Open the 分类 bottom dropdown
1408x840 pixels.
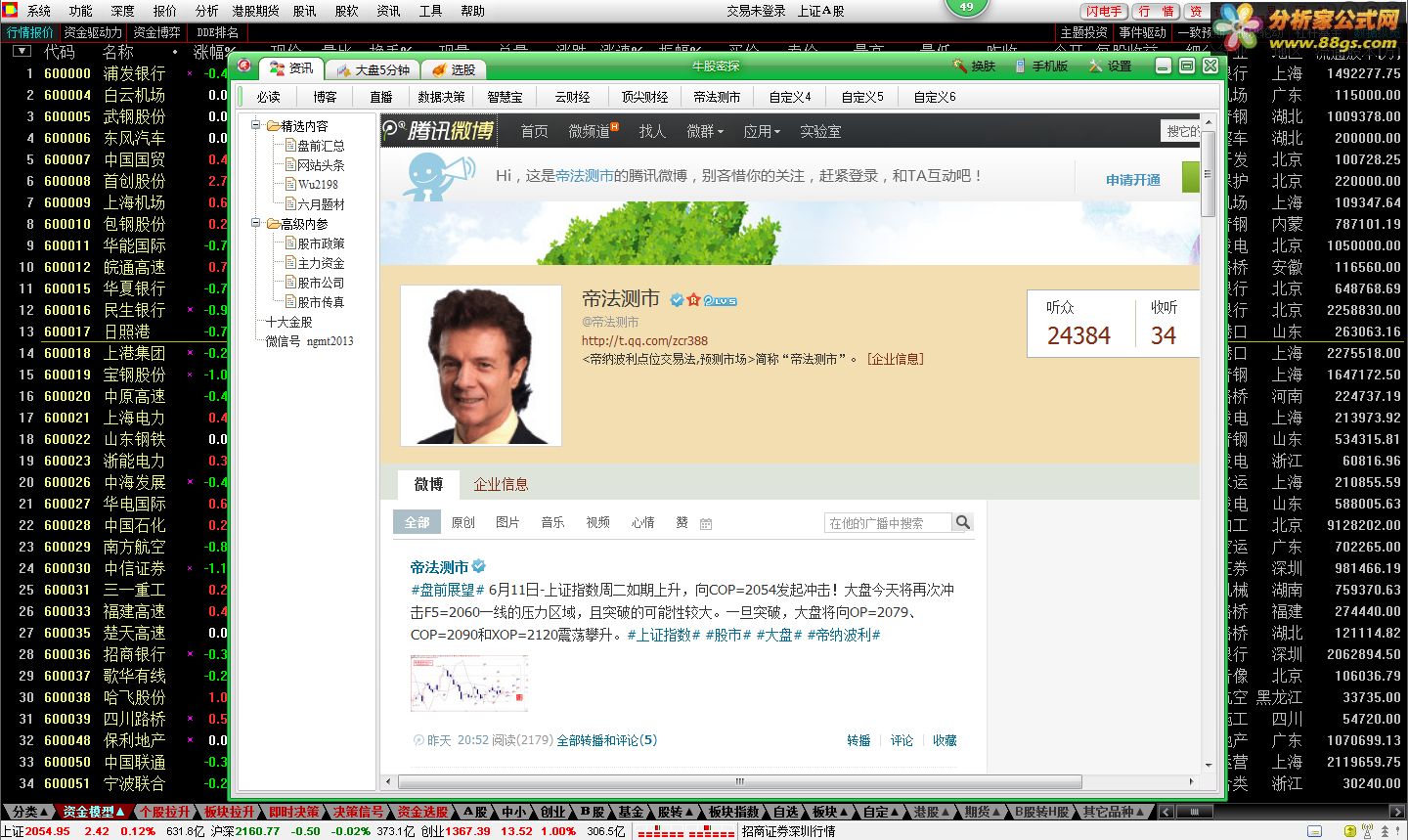29,812
